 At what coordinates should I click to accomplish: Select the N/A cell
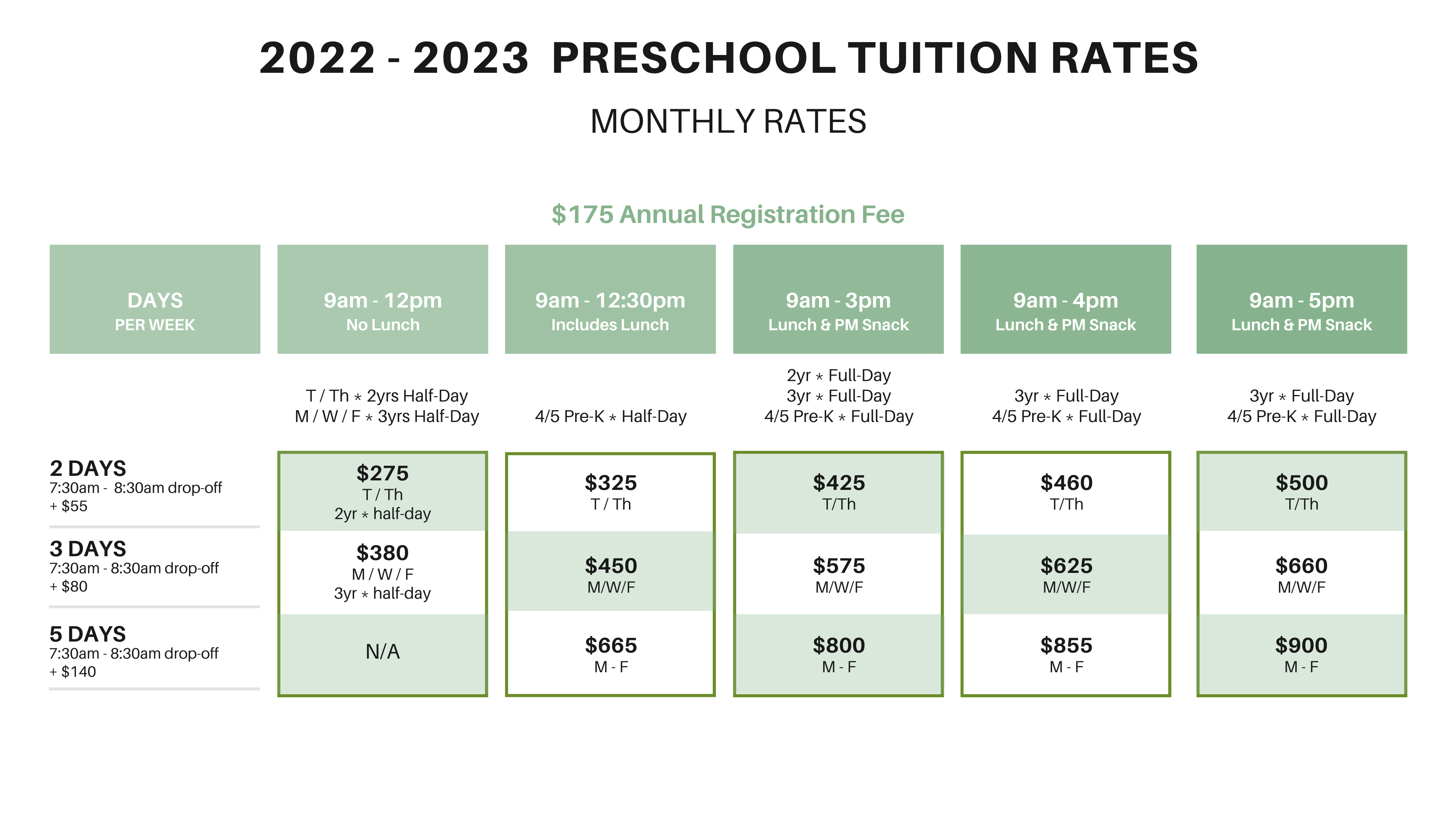(383, 652)
